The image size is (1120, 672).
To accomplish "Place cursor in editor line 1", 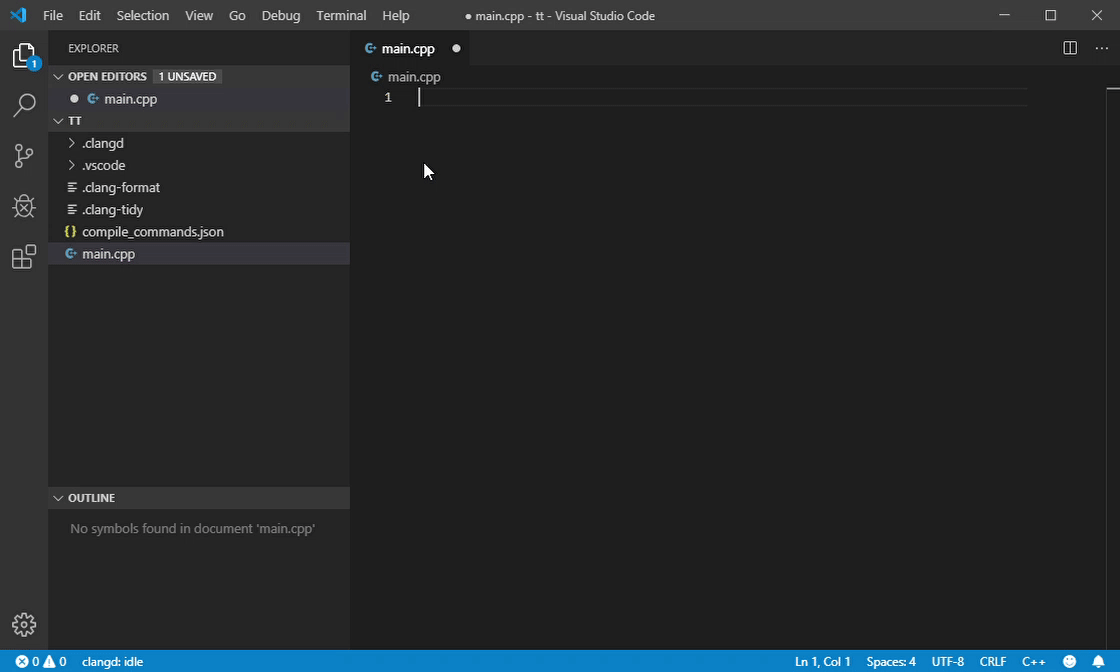I will 721,97.
